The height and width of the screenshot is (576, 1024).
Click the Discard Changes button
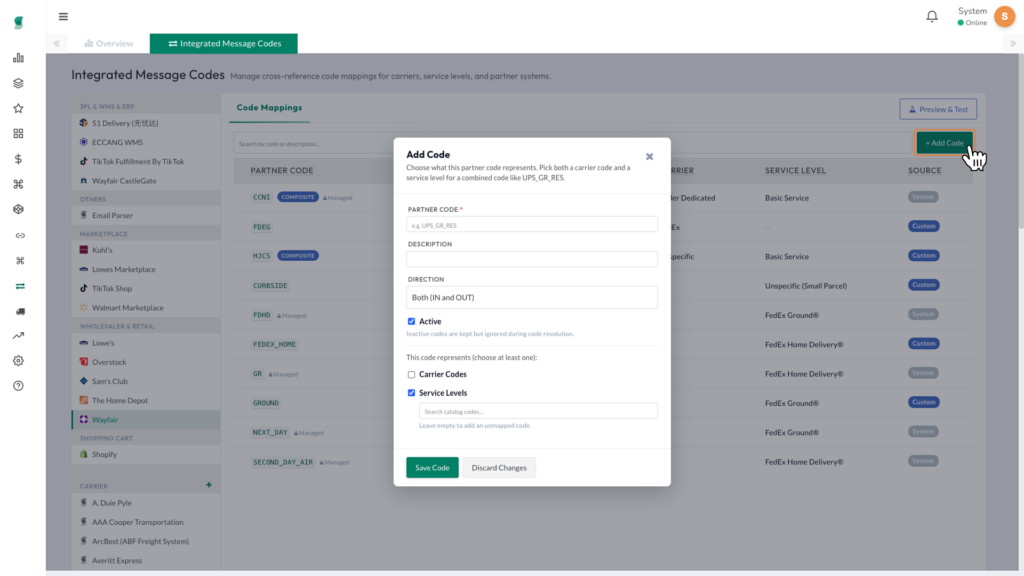click(499, 468)
